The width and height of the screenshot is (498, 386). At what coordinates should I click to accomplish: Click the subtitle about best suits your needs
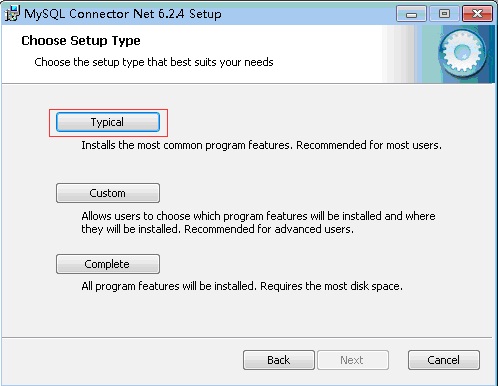pos(154,62)
